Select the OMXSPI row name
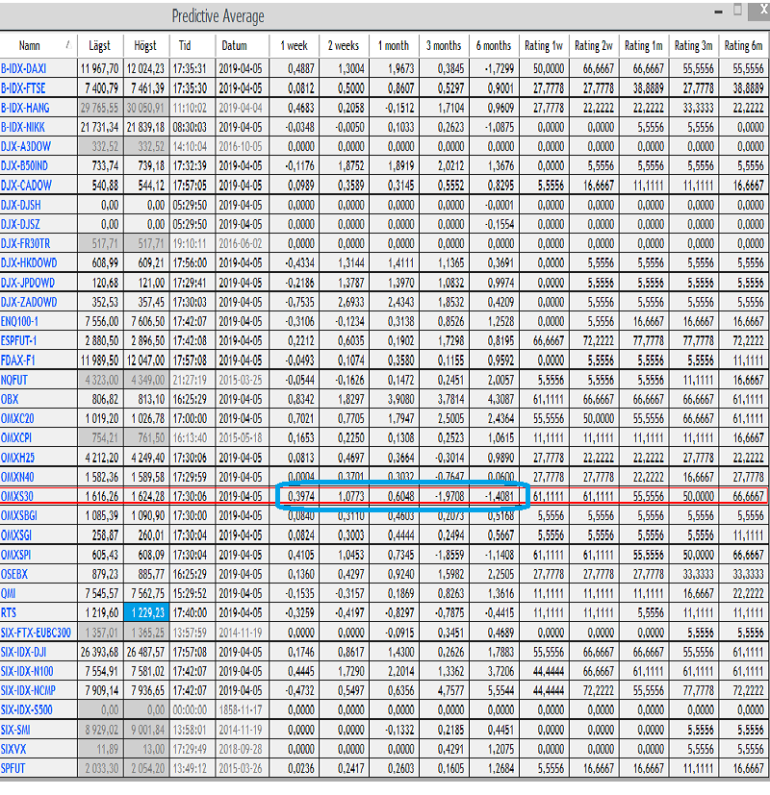The width and height of the screenshot is (770, 795). coord(16,555)
